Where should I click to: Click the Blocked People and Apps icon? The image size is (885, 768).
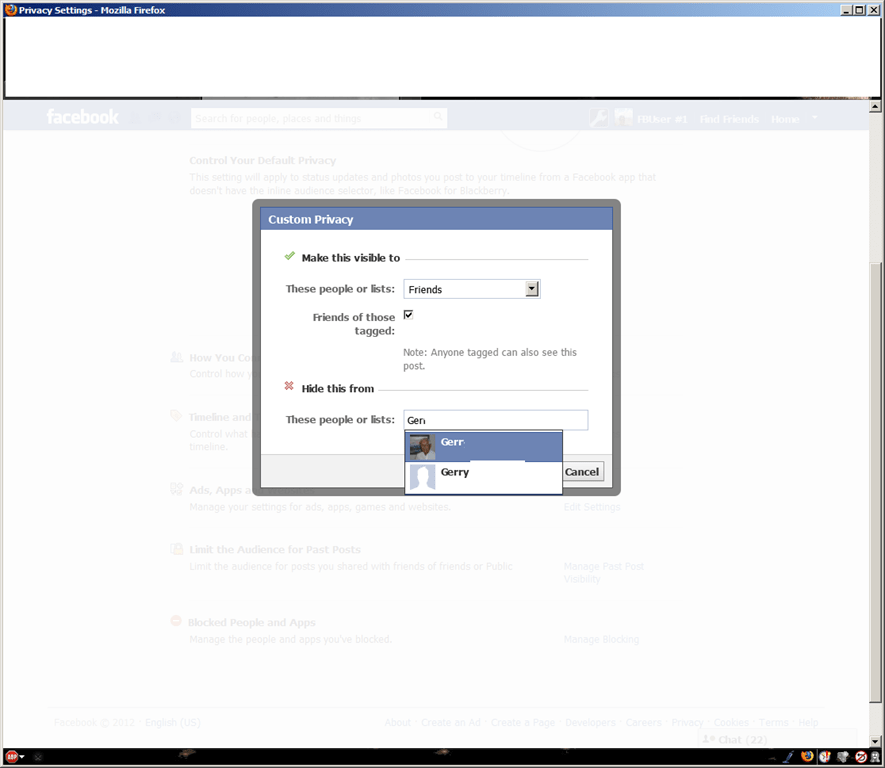(176, 622)
